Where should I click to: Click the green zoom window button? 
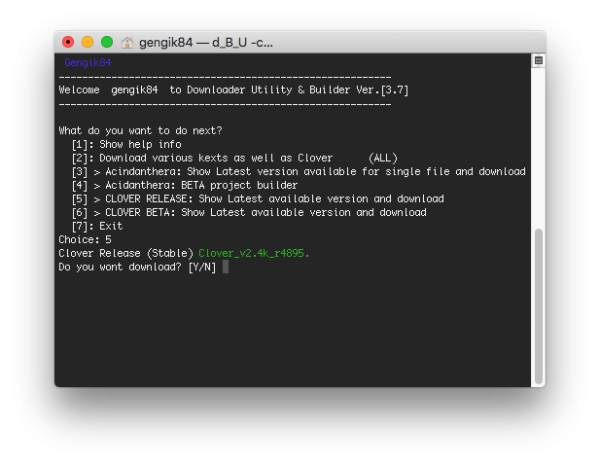[107, 42]
